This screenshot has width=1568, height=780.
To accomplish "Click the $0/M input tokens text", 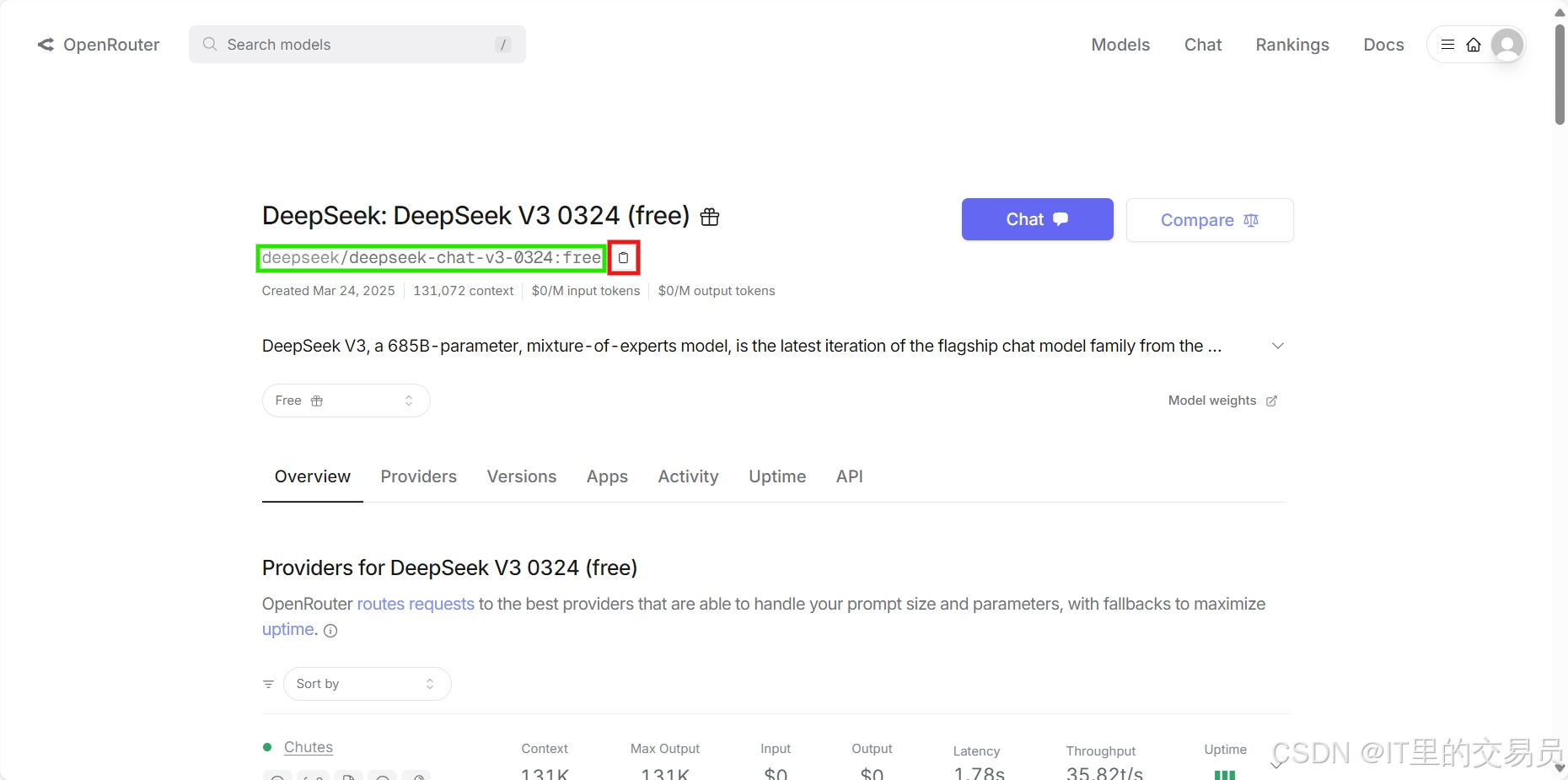I will tap(586, 291).
